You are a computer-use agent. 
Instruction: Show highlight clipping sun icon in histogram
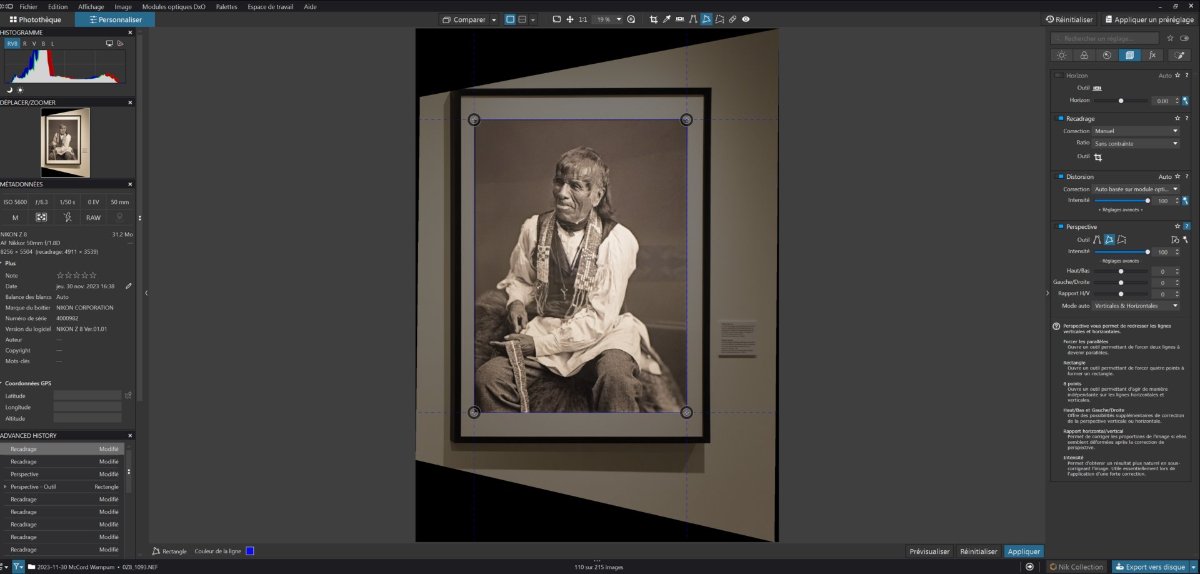(20, 90)
